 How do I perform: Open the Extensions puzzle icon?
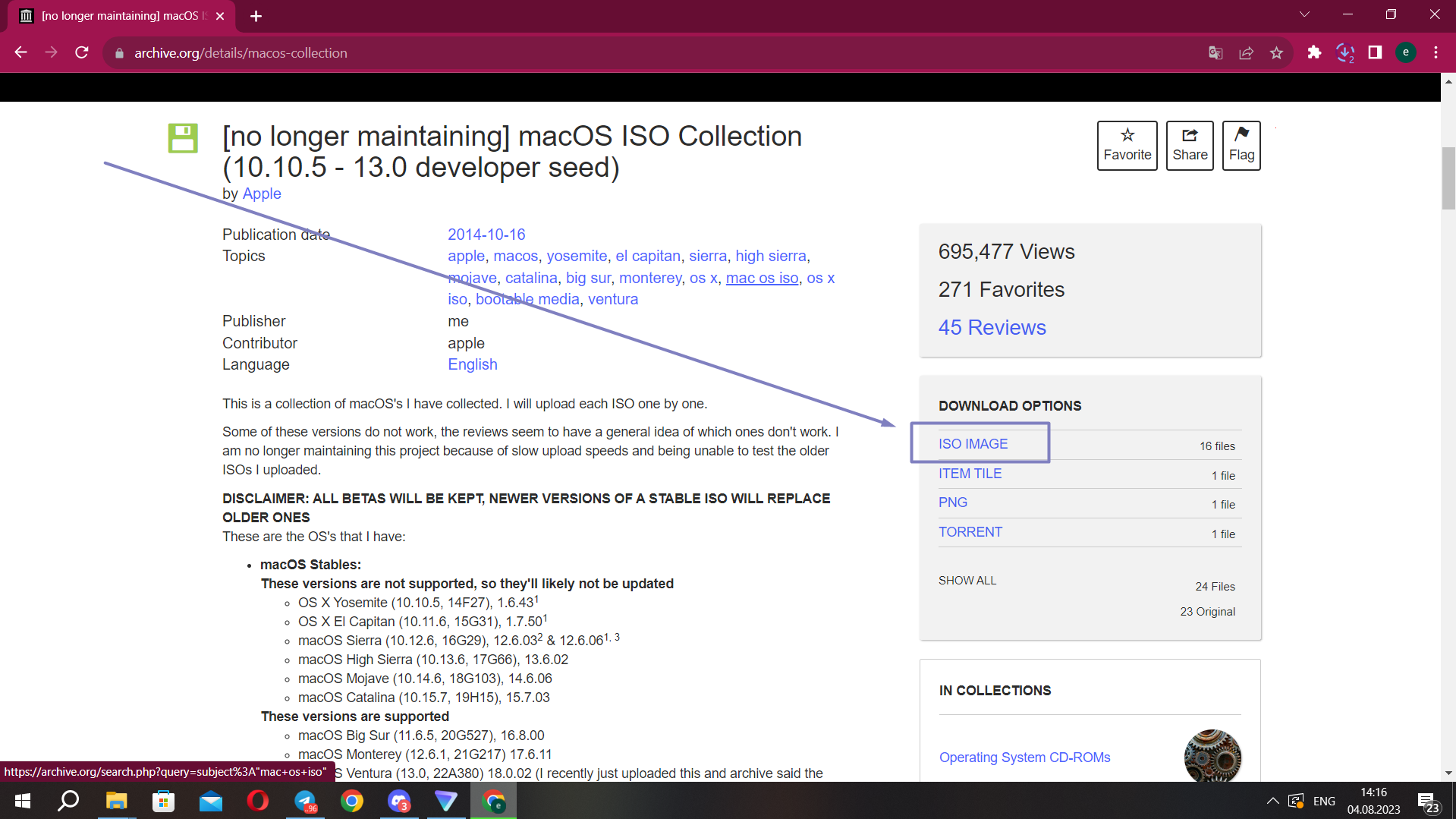[1314, 52]
